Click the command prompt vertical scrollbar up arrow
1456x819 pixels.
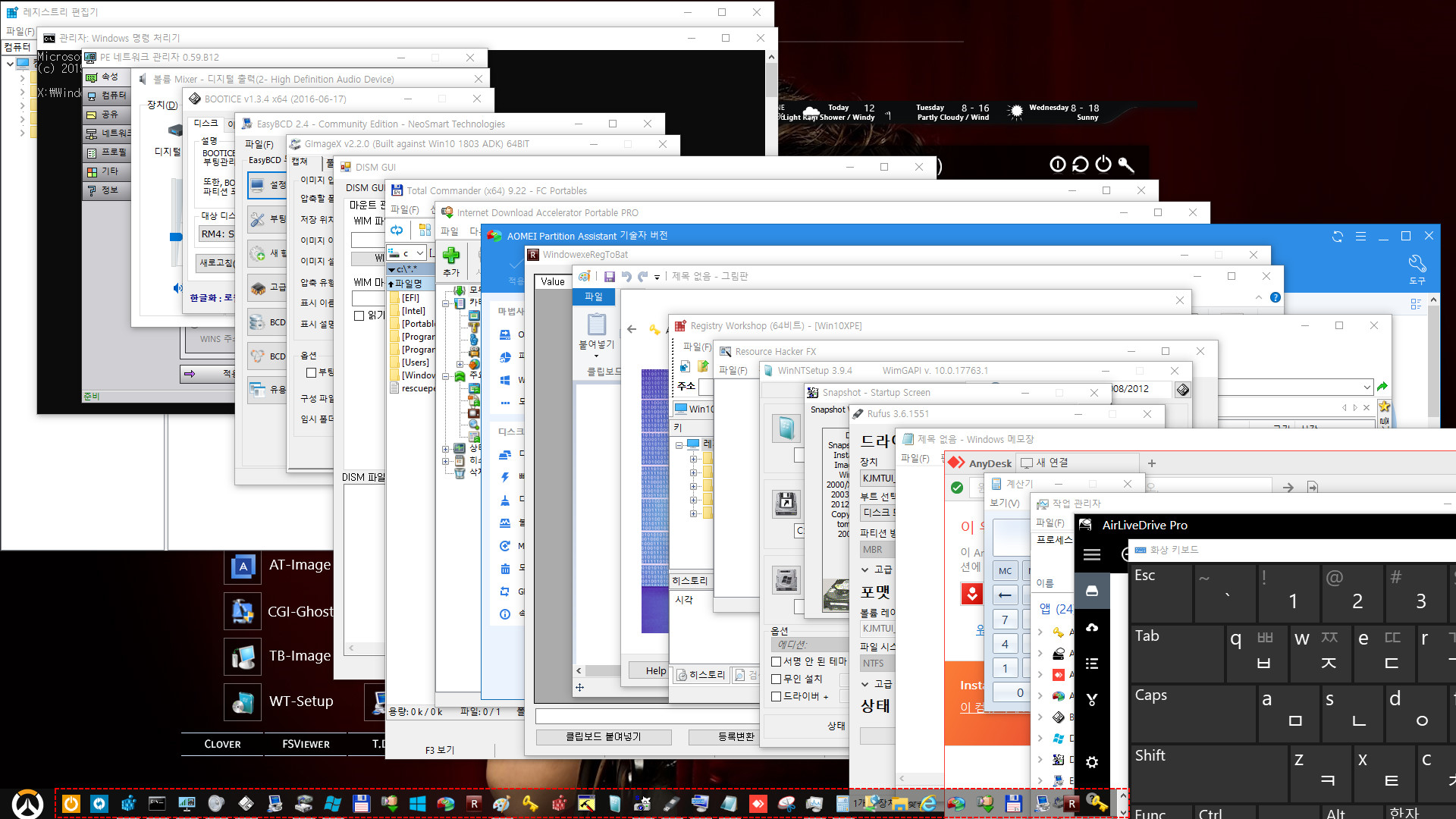(x=771, y=57)
